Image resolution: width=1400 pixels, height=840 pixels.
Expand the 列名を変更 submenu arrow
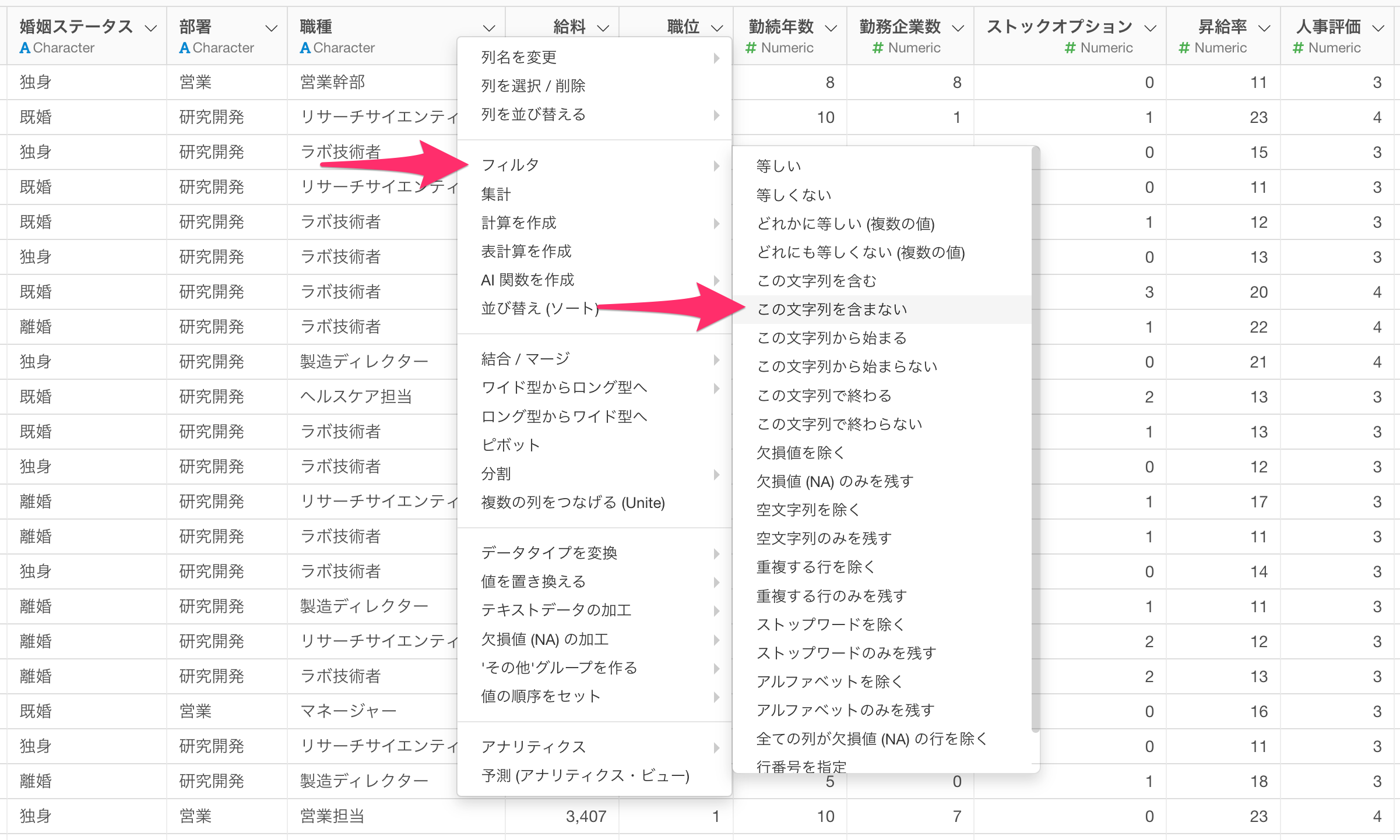(x=716, y=58)
